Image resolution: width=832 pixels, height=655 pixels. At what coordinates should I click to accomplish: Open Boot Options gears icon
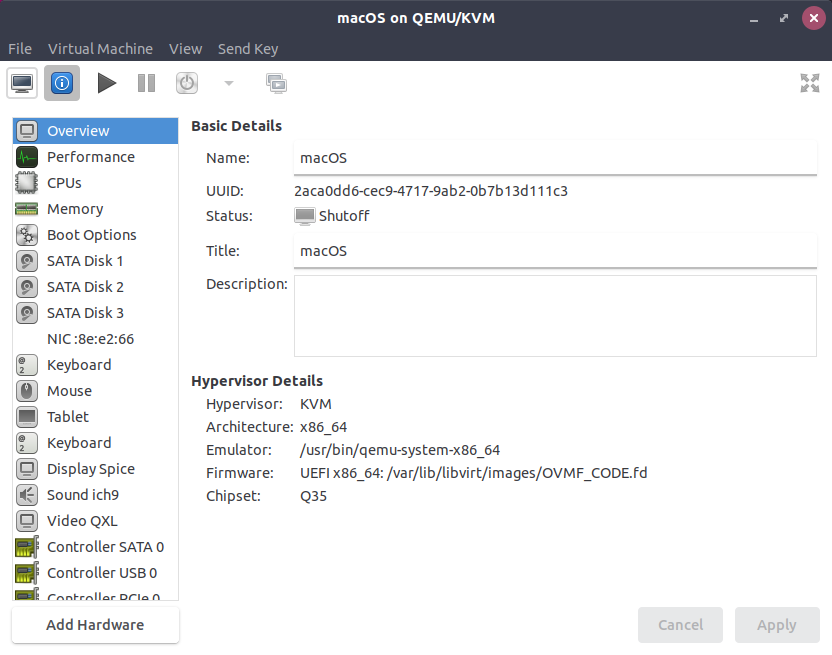pyautogui.click(x=27, y=235)
